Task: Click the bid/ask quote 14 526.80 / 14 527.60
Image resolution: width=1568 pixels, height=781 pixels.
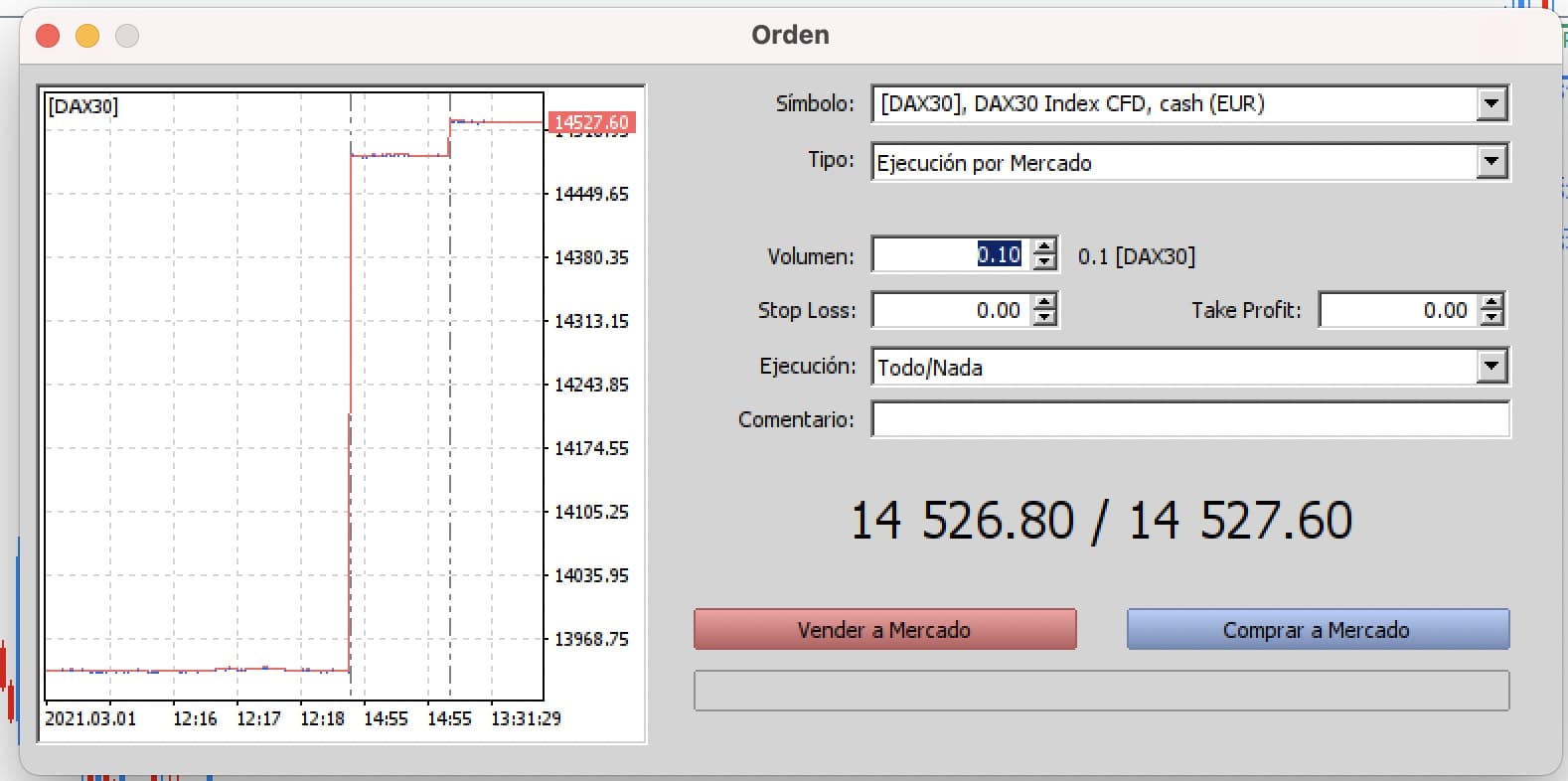Action: tap(1101, 520)
